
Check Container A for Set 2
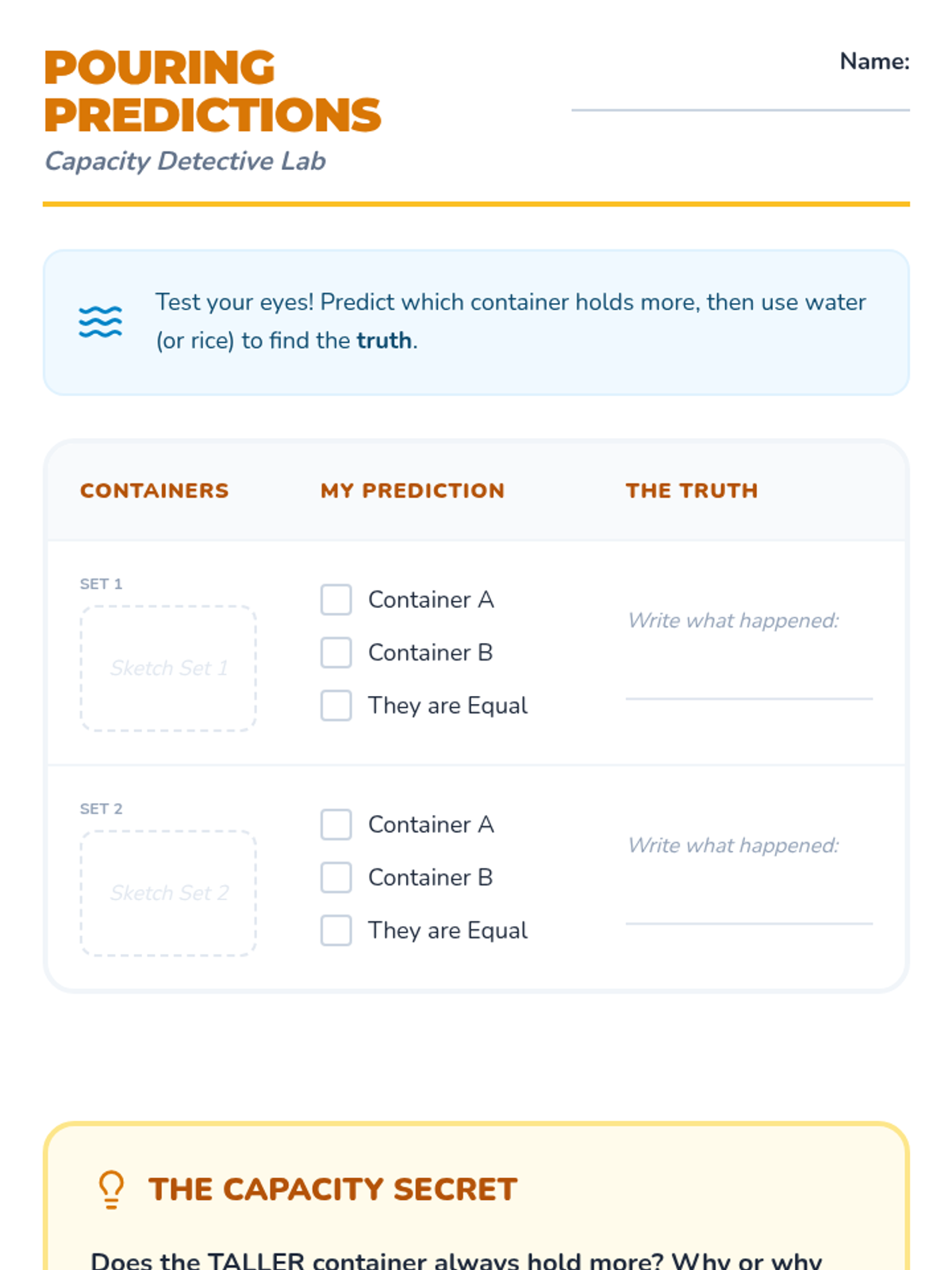(x=336, y=825)
